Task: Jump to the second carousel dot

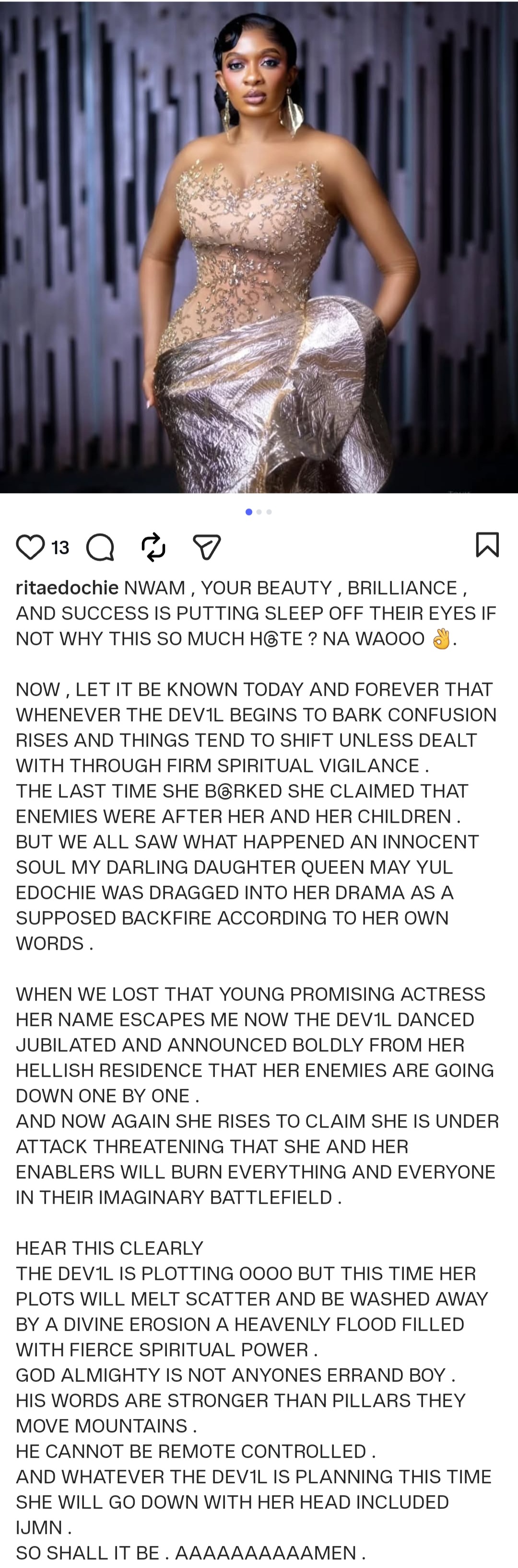Action: pyautogui.click(x=259, y=512)
